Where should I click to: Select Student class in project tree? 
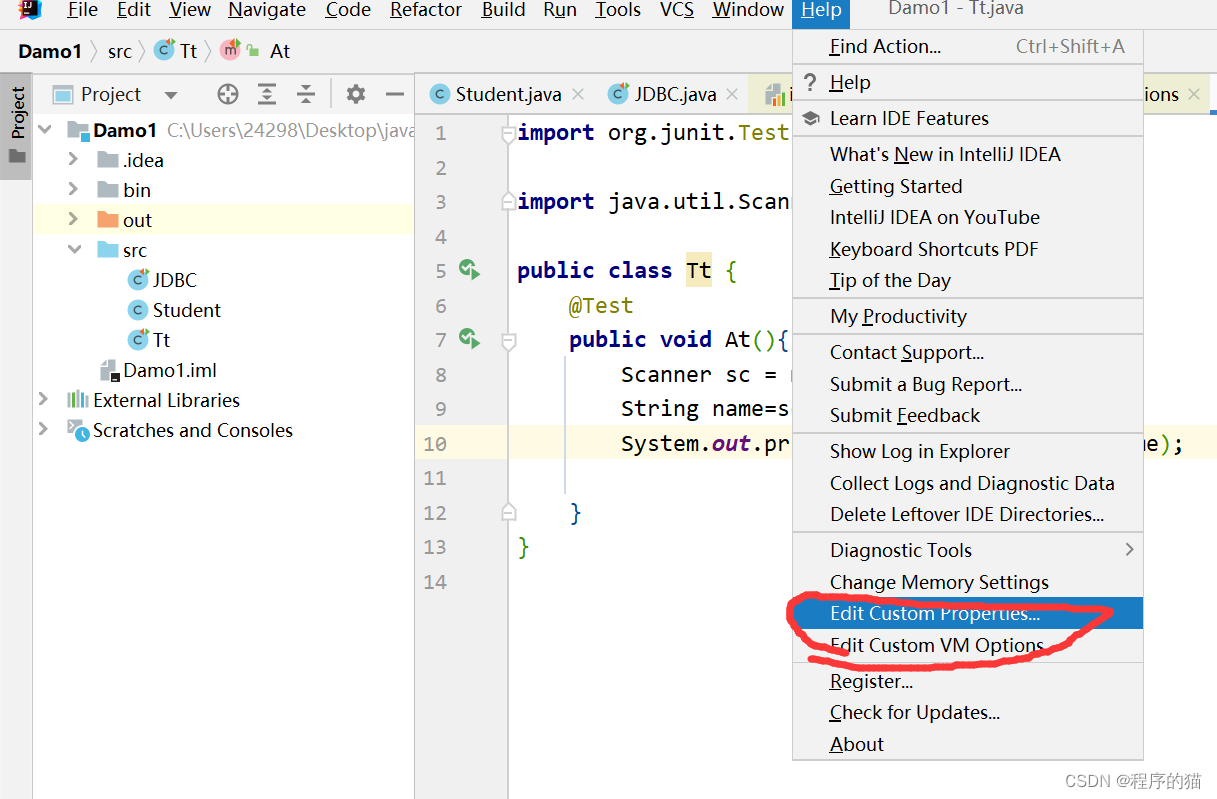[x=175, y=310]
